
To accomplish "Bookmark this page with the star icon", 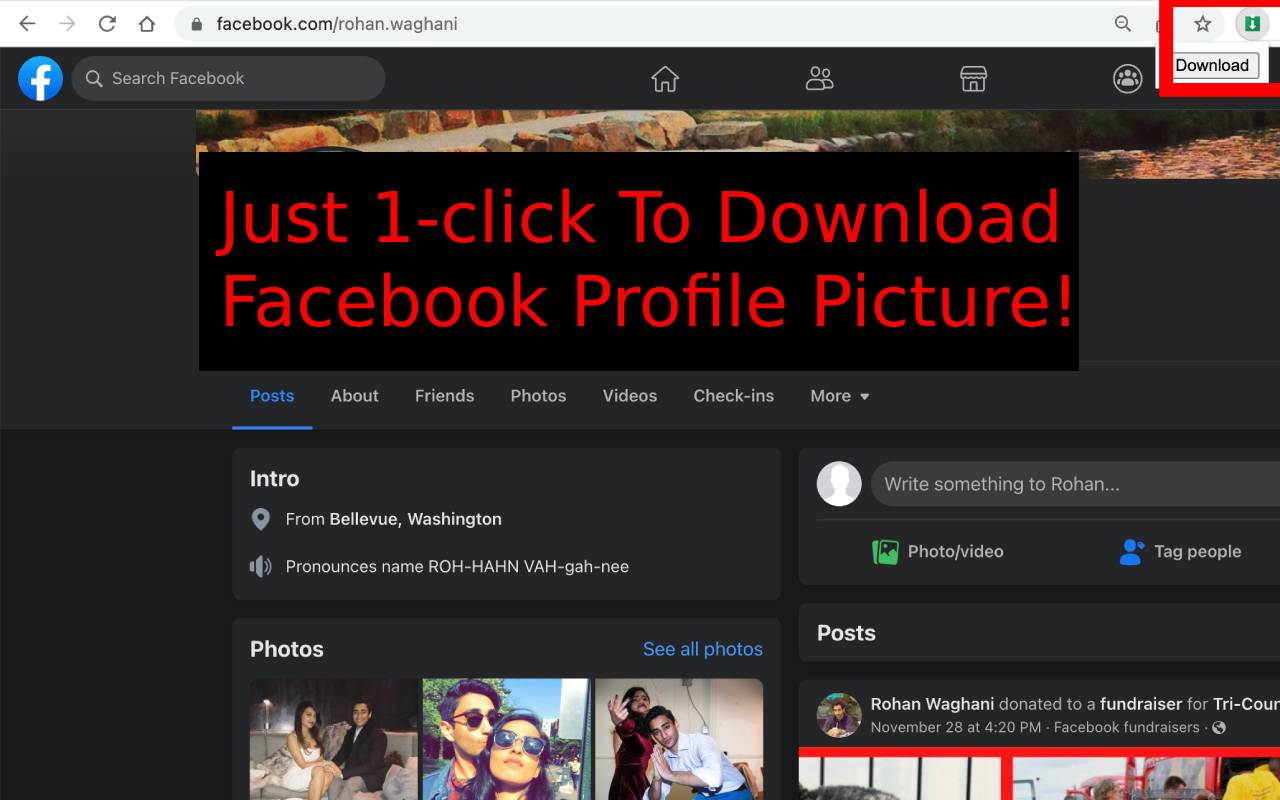I will (1201, 22).
